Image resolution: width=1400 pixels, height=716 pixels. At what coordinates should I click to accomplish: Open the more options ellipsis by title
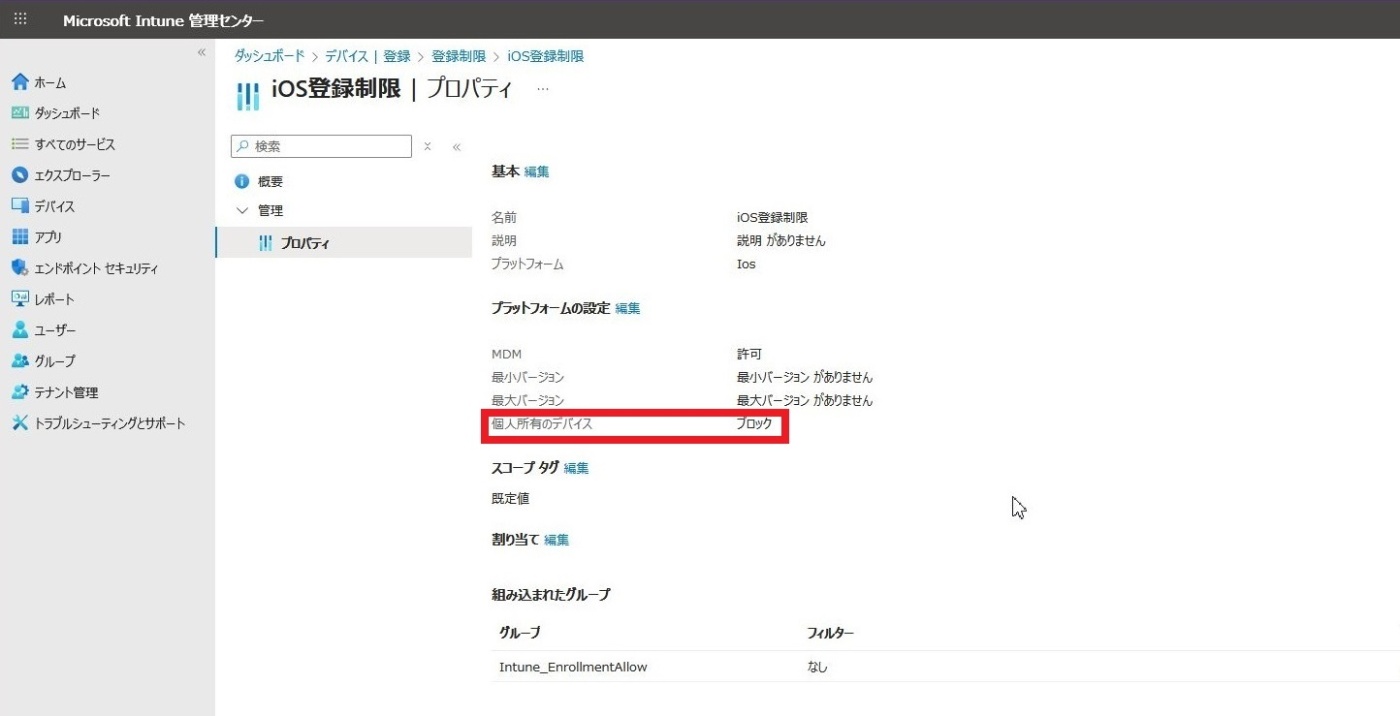pyautogui.click(x=543, y=88)
